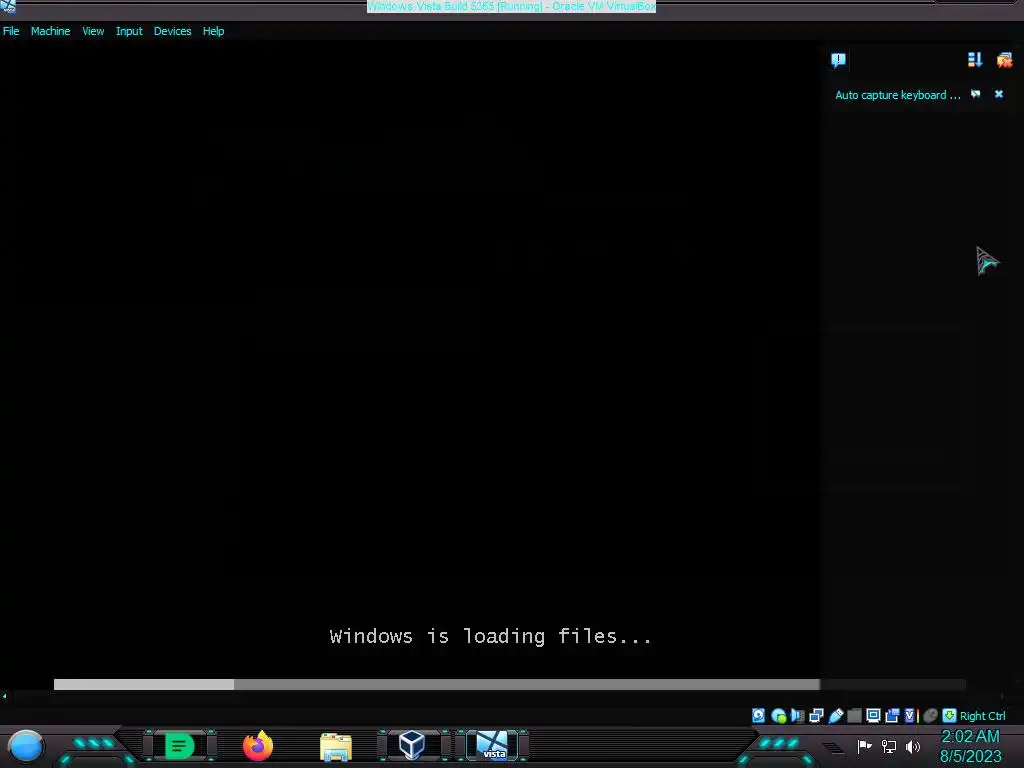The image size is (1024, 768).
Task: Click the VirtualBox window title bar icon
Action: pyautogui.click(x=8, y=7)
